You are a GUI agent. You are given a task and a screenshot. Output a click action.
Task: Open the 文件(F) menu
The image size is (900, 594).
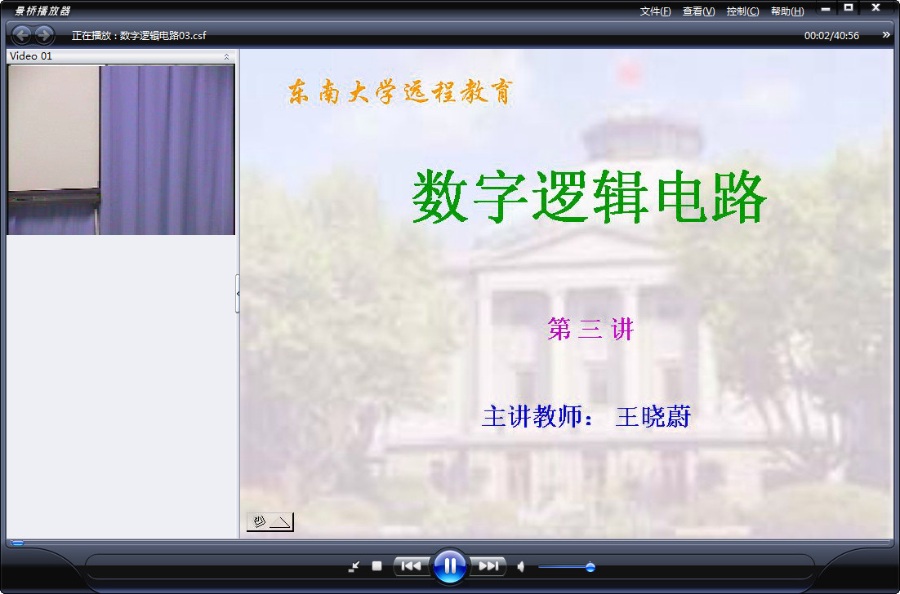[655, 11]
